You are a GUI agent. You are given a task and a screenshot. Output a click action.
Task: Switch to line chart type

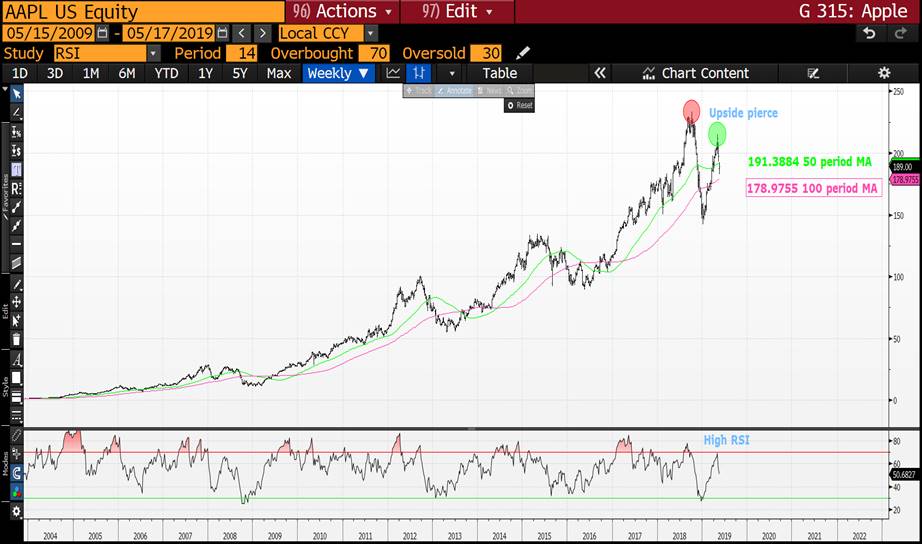tap(393, 73)
